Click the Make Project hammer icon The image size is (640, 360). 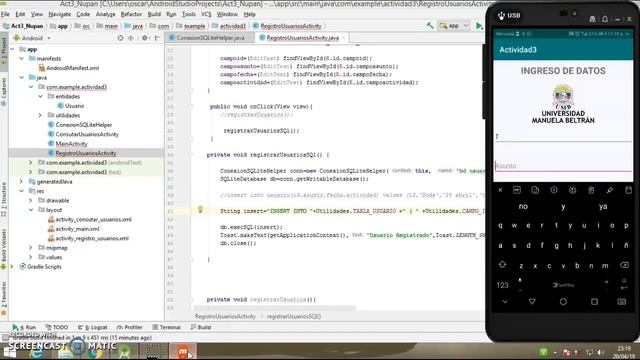click(430, 26)
